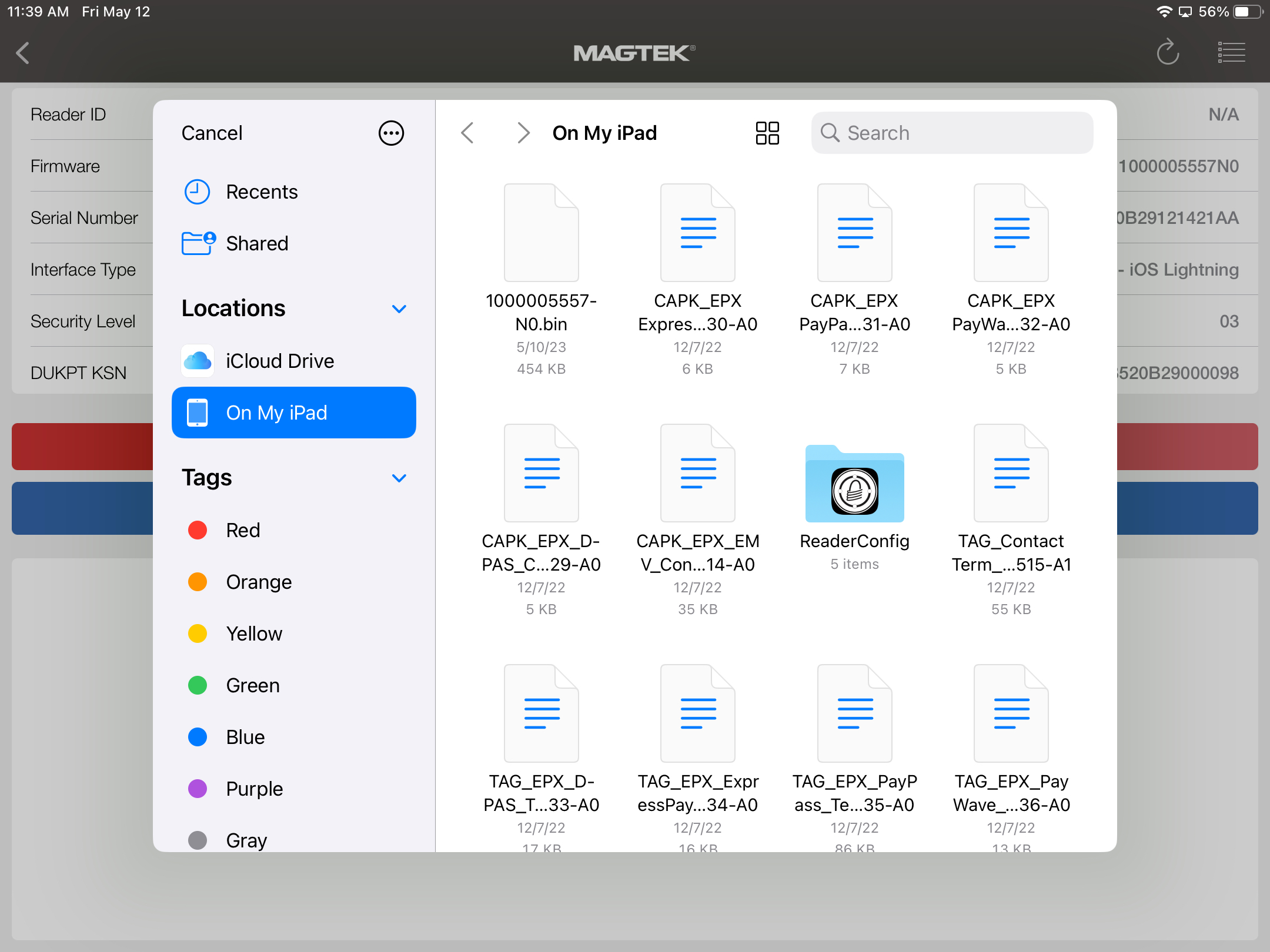1270x952 pixels.
Task: Open Shared in the sidebar
Action: point(294,243)
